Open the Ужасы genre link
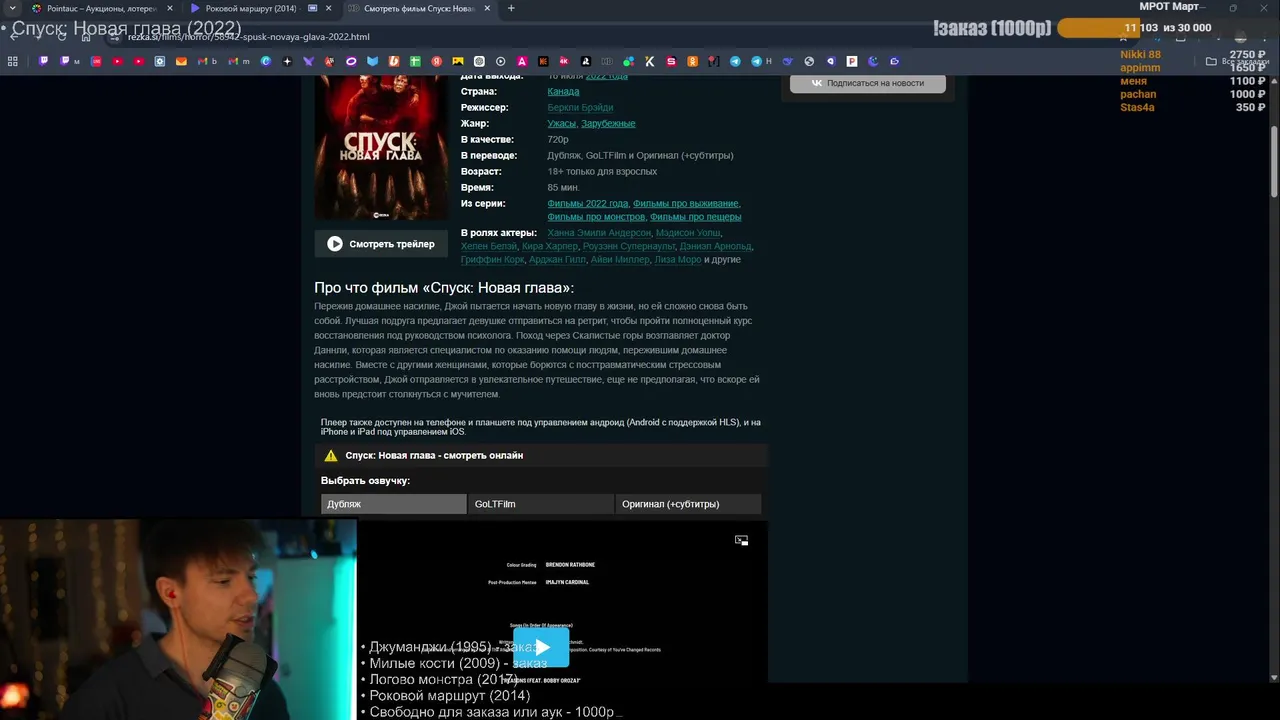This screenshot has height=720, width=1280. 561,123
